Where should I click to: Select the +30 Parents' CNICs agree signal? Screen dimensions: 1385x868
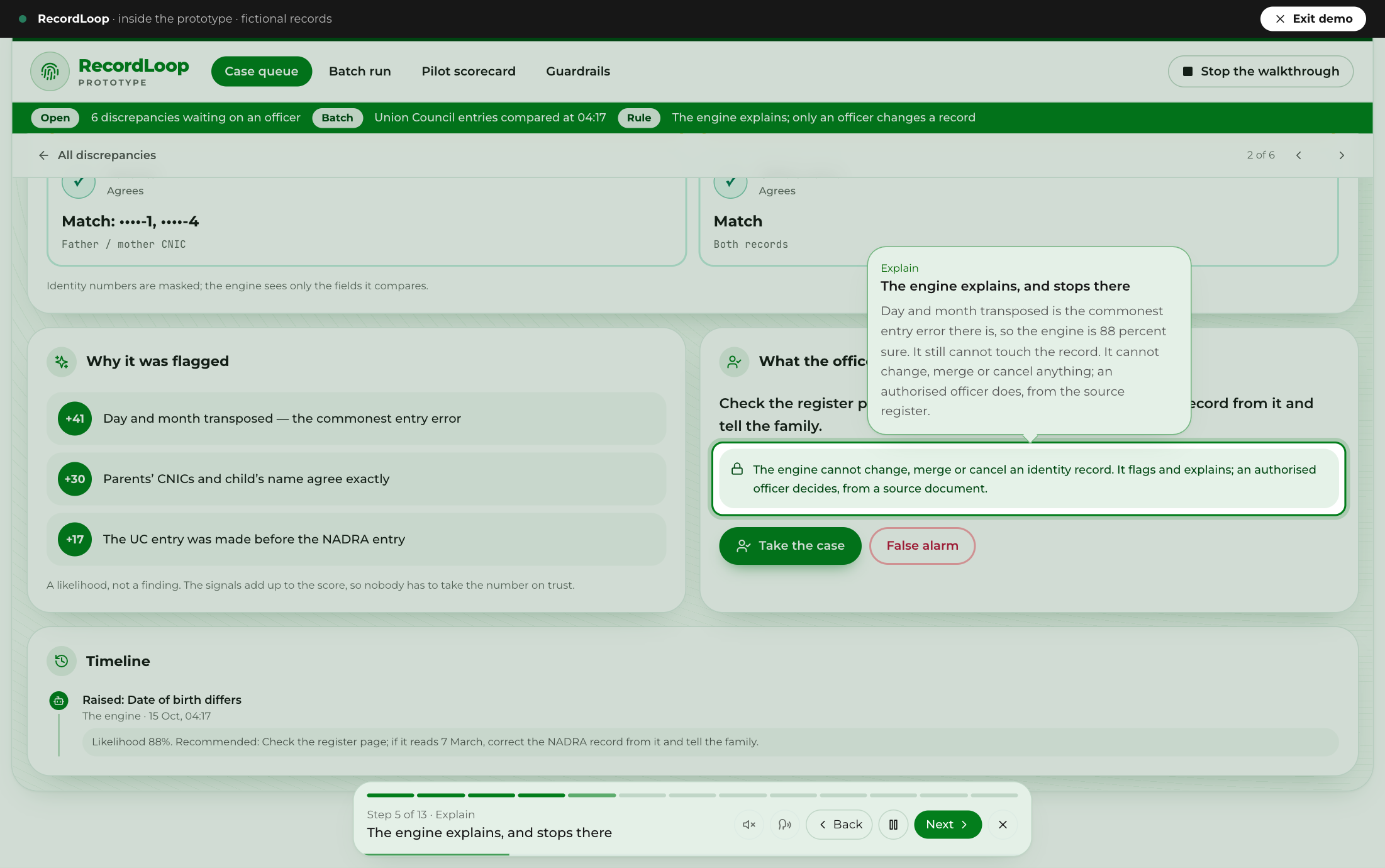(356, 479)
